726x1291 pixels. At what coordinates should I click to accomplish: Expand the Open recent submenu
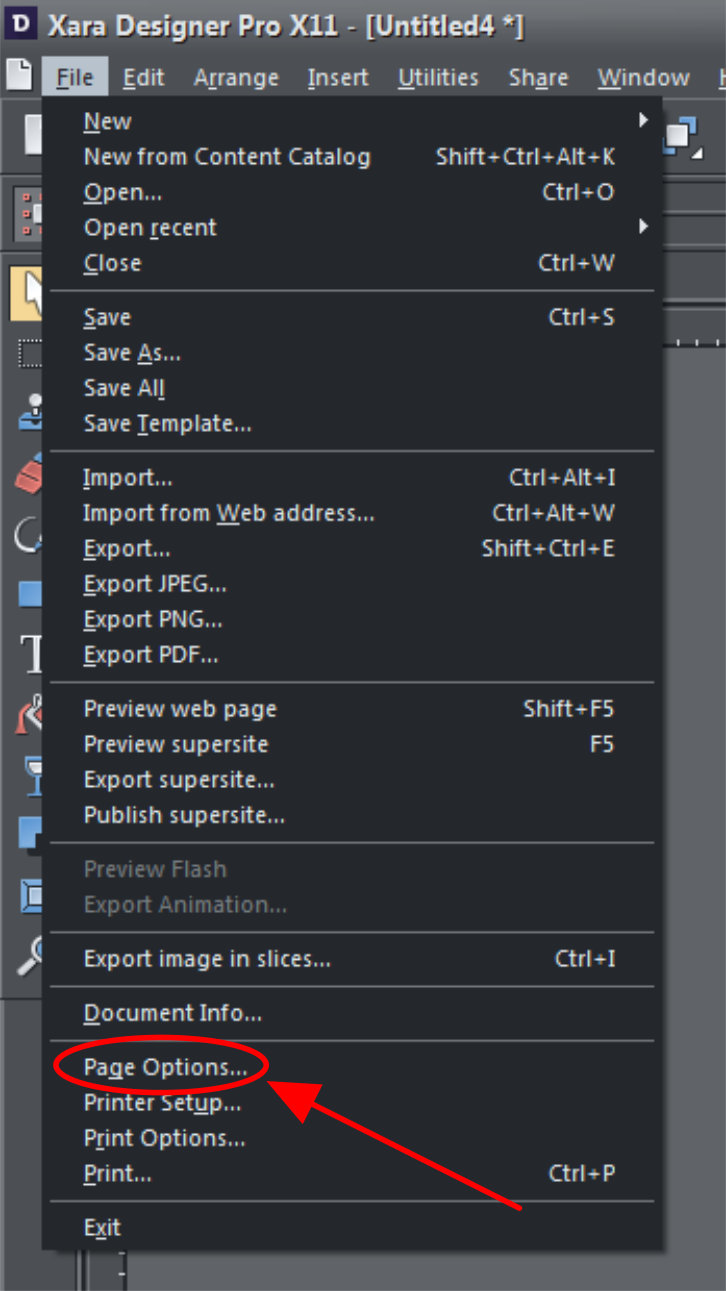coord(645,227)
